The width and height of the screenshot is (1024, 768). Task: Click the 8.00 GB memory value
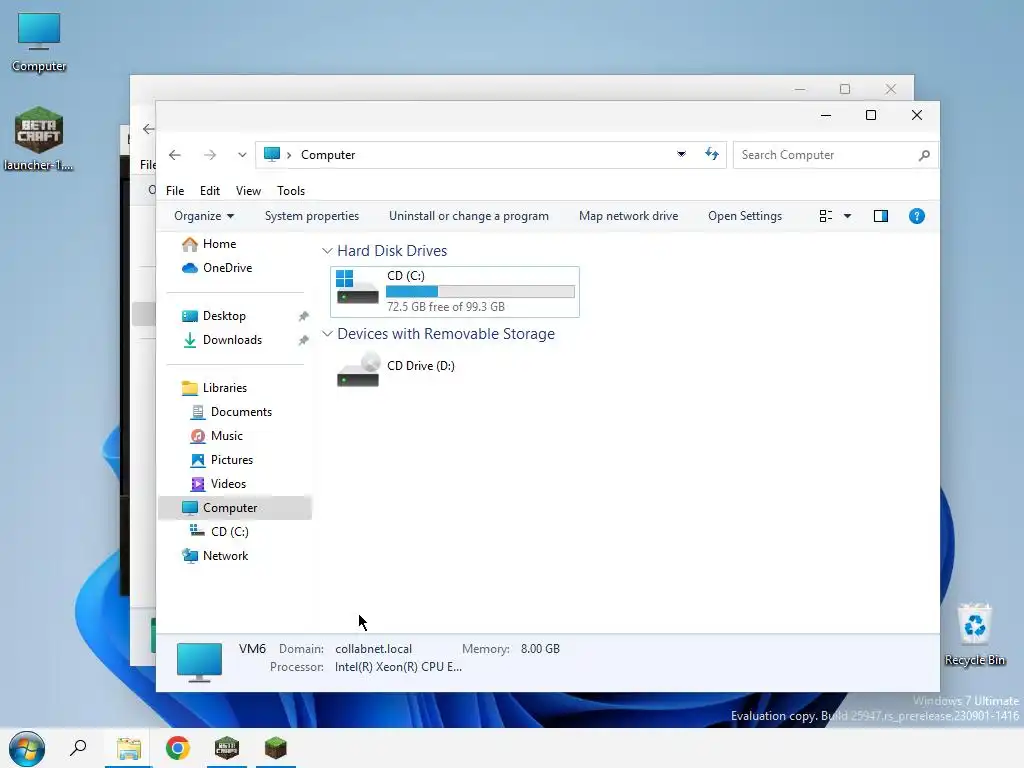pos(540,649)
